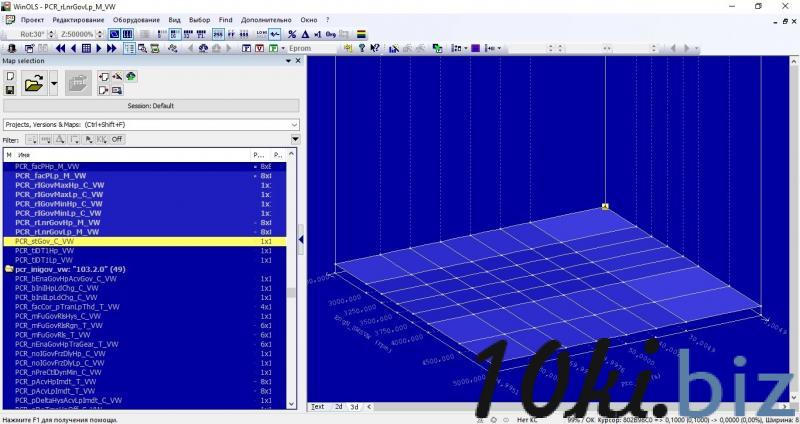Click the new blank project icon
The width and height of the screenshot is (800, 424).
pos(9,76)
